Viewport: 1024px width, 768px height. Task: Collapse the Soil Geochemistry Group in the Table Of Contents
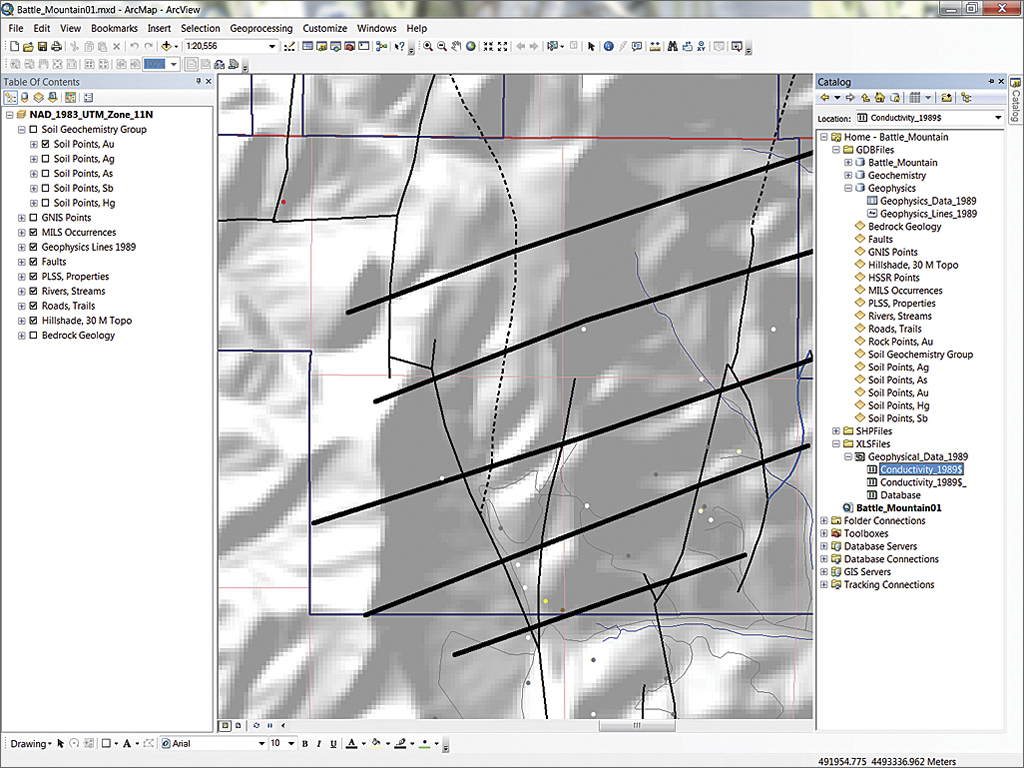(22, 129)
